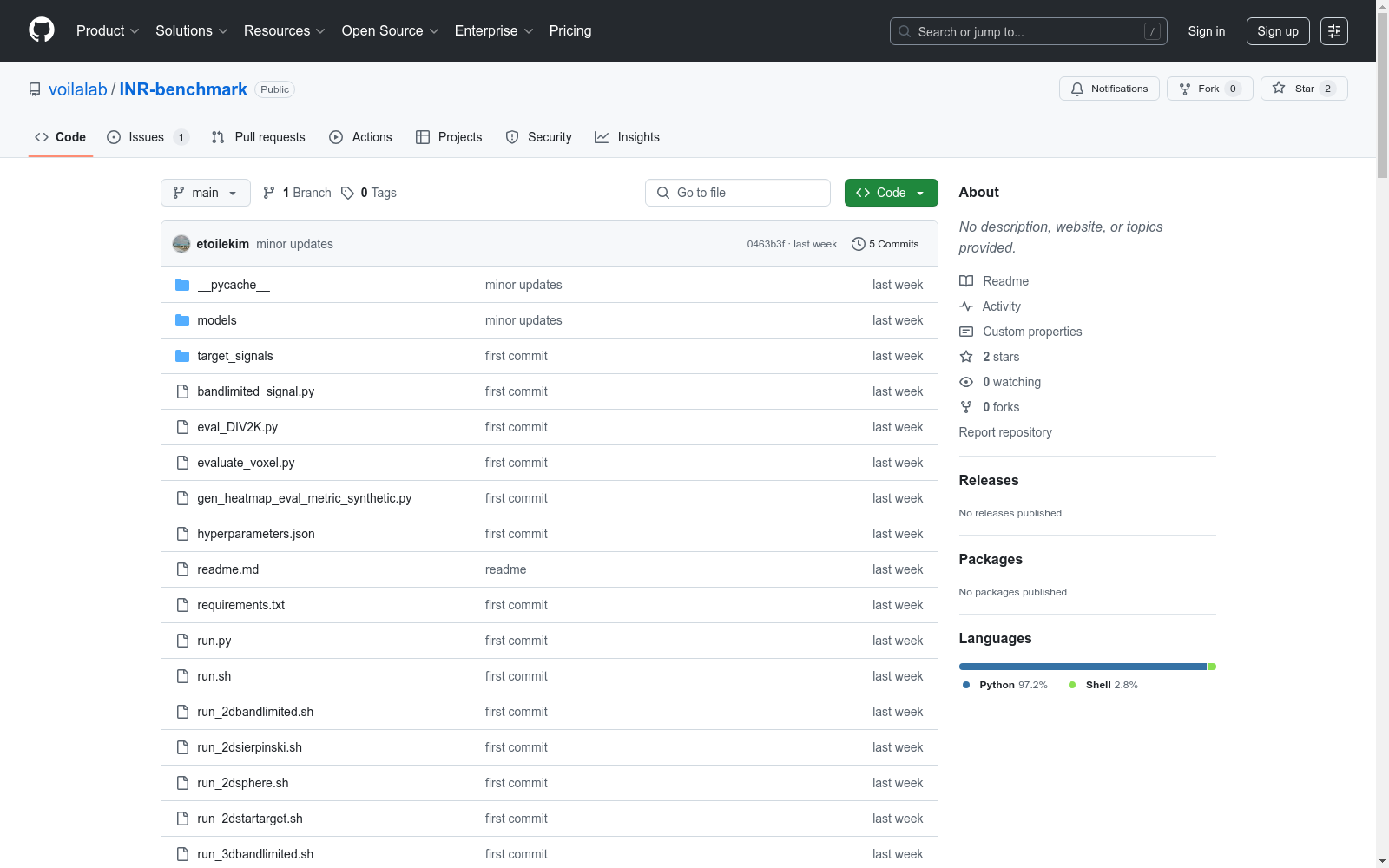This screenshot has width=1389, height=868.
Task: Expand the Solutions menu
Action: click(192, 30)
